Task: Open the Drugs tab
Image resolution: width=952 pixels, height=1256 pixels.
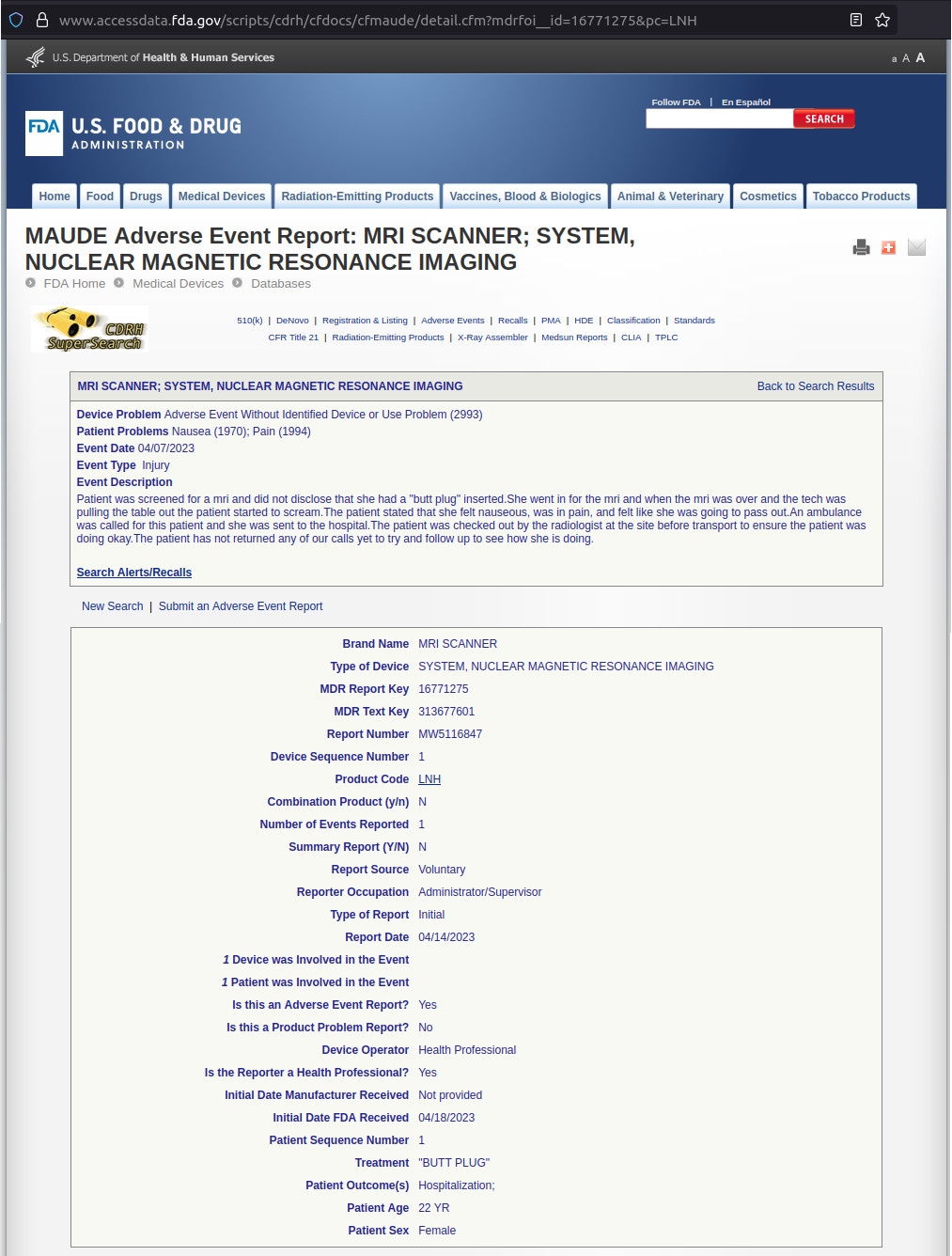Action: tap(146, 196)
